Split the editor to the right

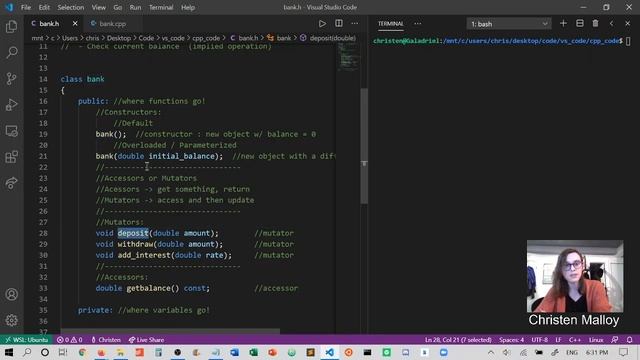339,24
